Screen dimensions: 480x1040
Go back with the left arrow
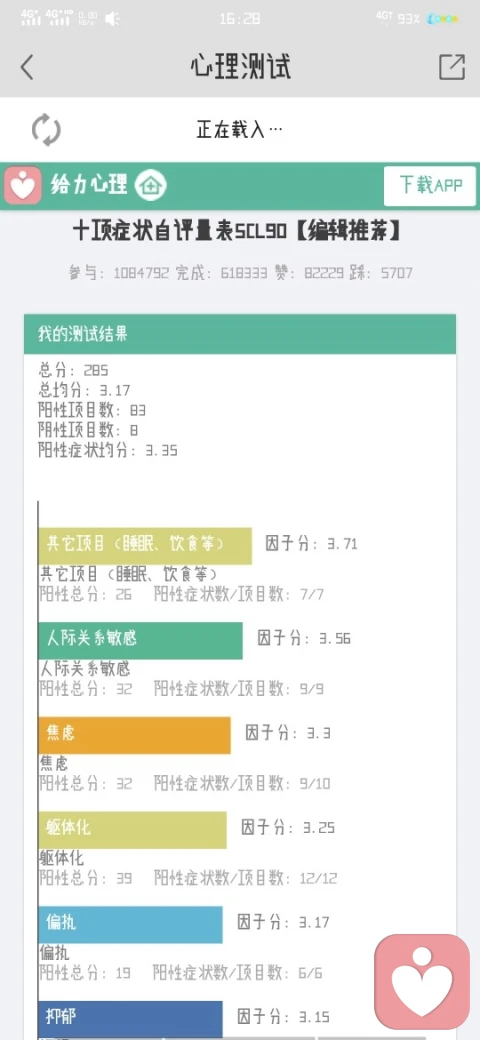(27, 68)
